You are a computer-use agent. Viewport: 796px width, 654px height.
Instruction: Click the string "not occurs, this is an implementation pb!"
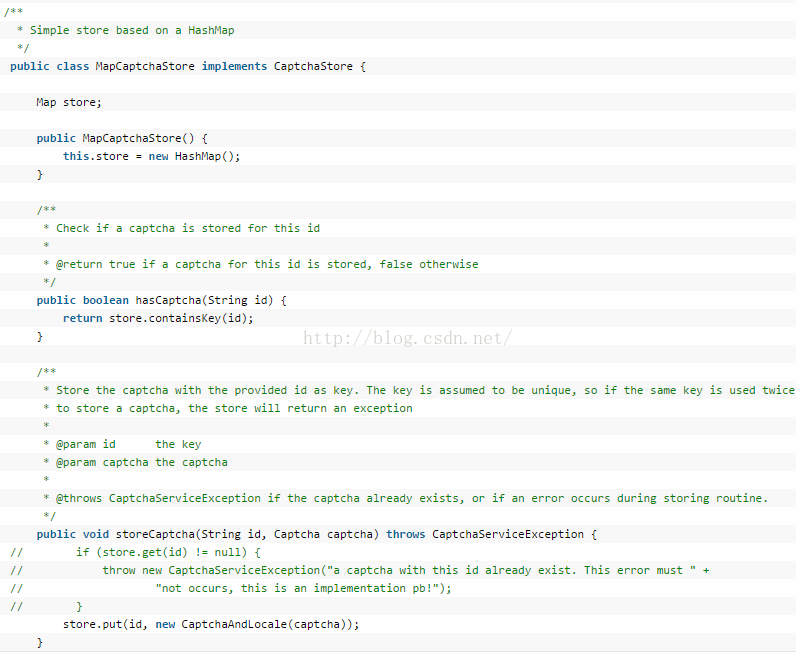297,588
